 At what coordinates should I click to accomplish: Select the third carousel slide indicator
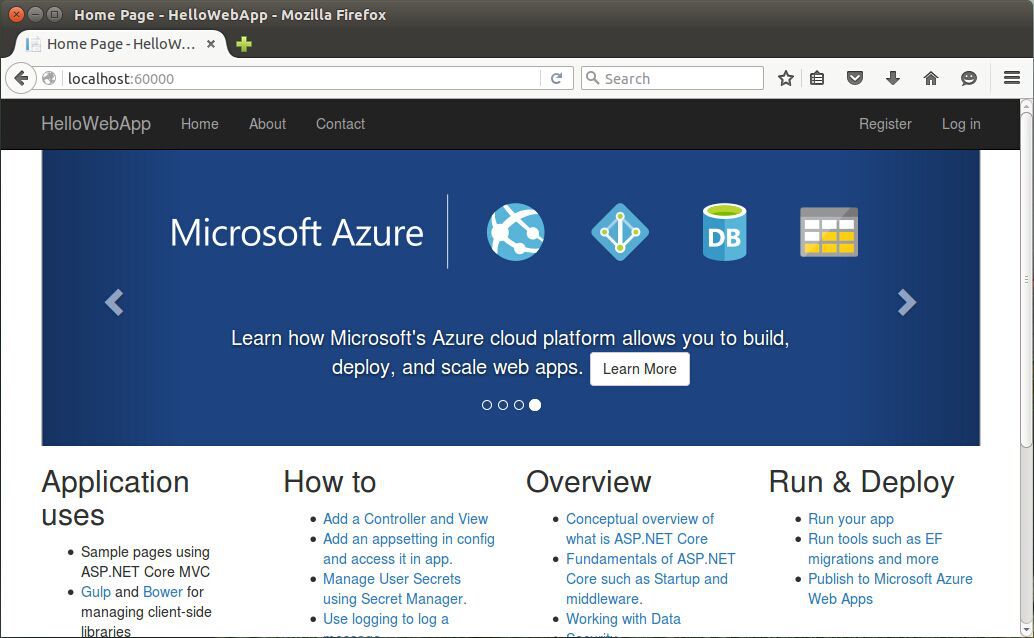coord(519,405)
